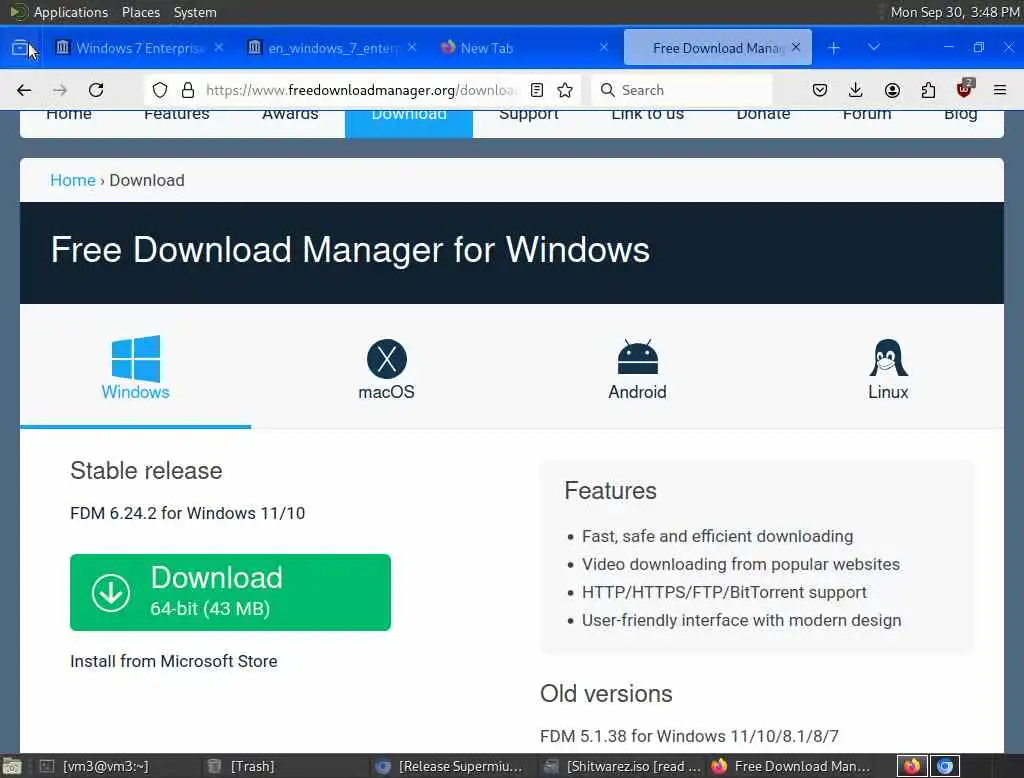Click the forward navigation arrow
1024x778 pixels.
coord(60,90)
